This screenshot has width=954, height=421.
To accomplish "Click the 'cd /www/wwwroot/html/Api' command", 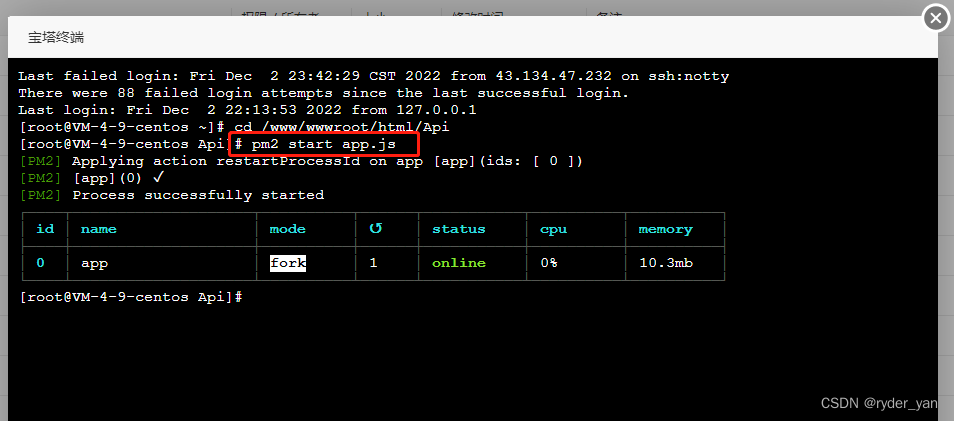I will click(x=342, y=127).
